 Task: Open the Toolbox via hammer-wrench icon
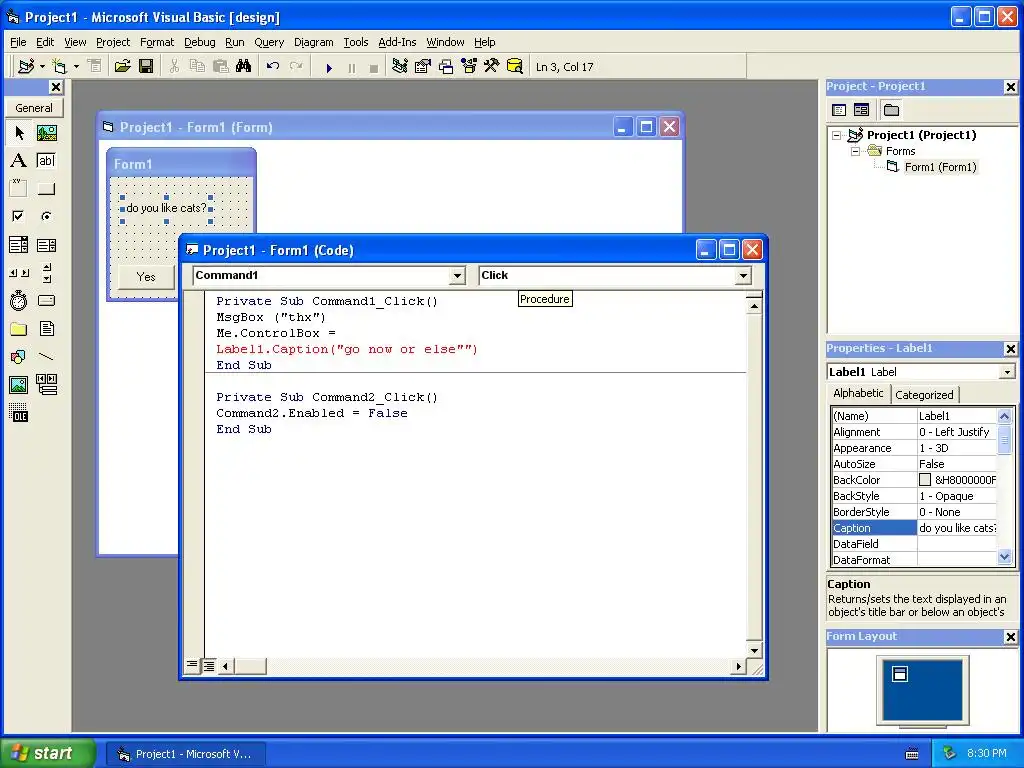(491, 66)
